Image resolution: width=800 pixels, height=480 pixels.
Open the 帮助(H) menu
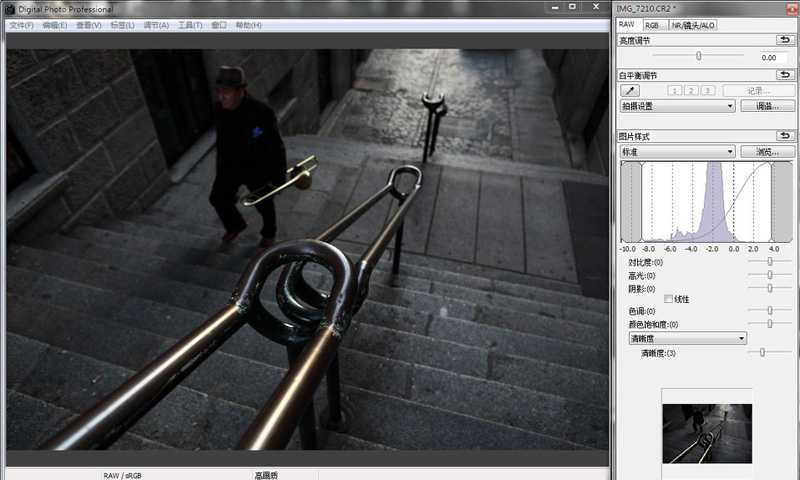coord(248,25)
